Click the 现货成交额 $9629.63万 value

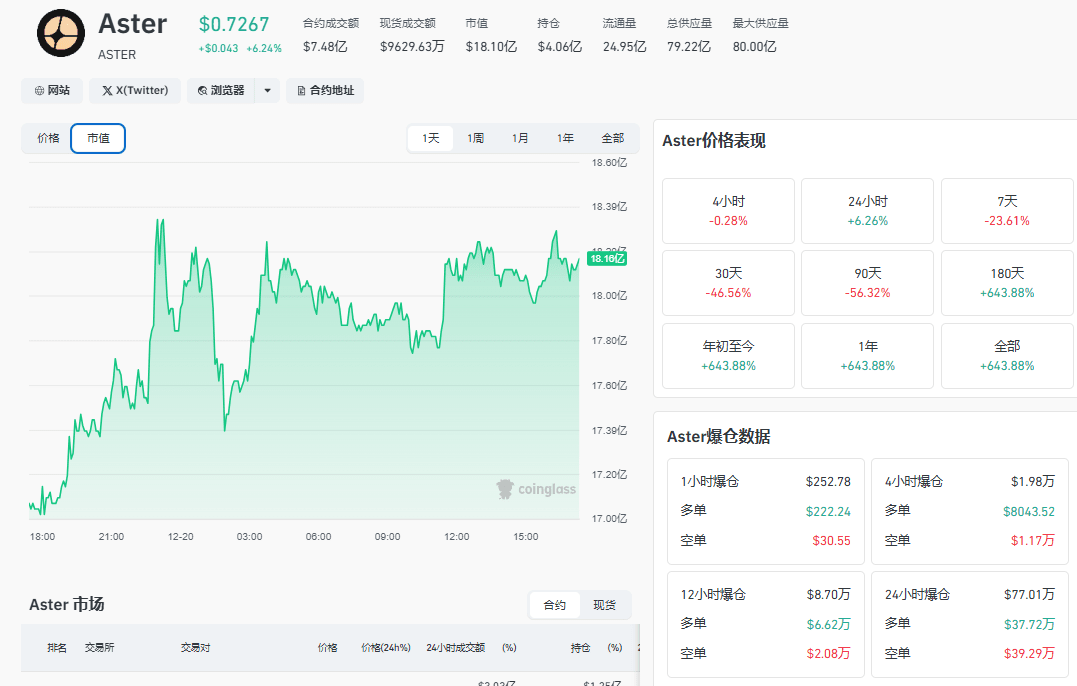click(412, 47)
